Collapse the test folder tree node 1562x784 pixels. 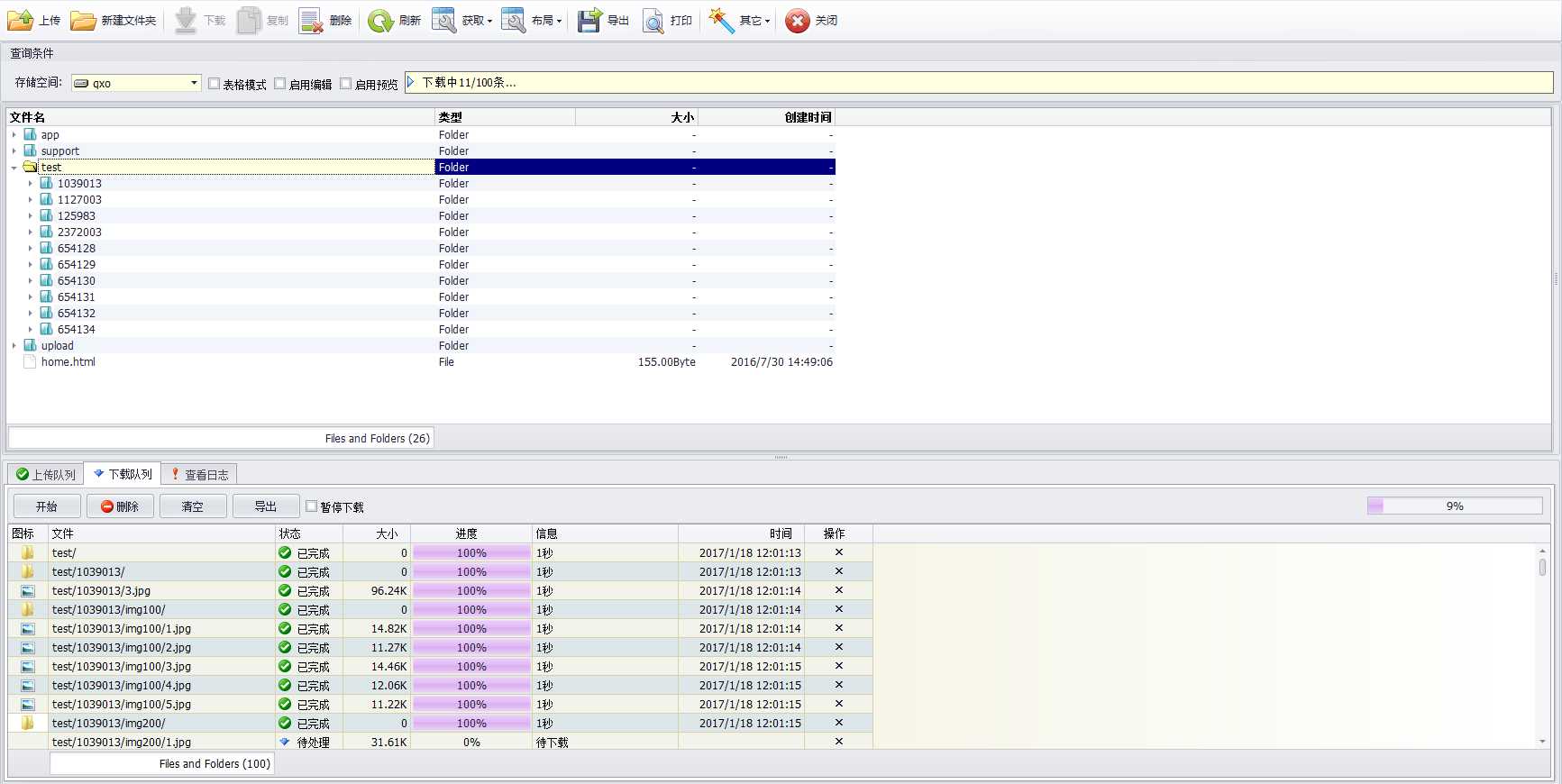(x=14, y=168)
